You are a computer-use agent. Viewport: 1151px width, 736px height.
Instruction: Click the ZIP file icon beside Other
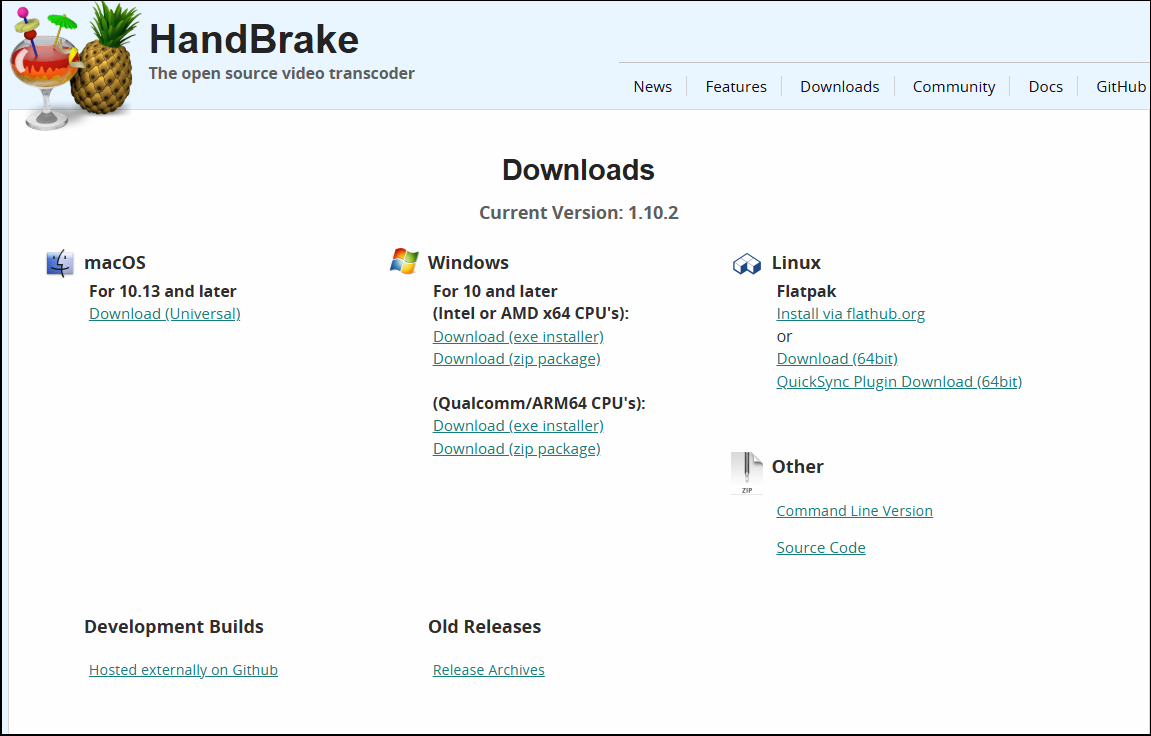point(746,472)
